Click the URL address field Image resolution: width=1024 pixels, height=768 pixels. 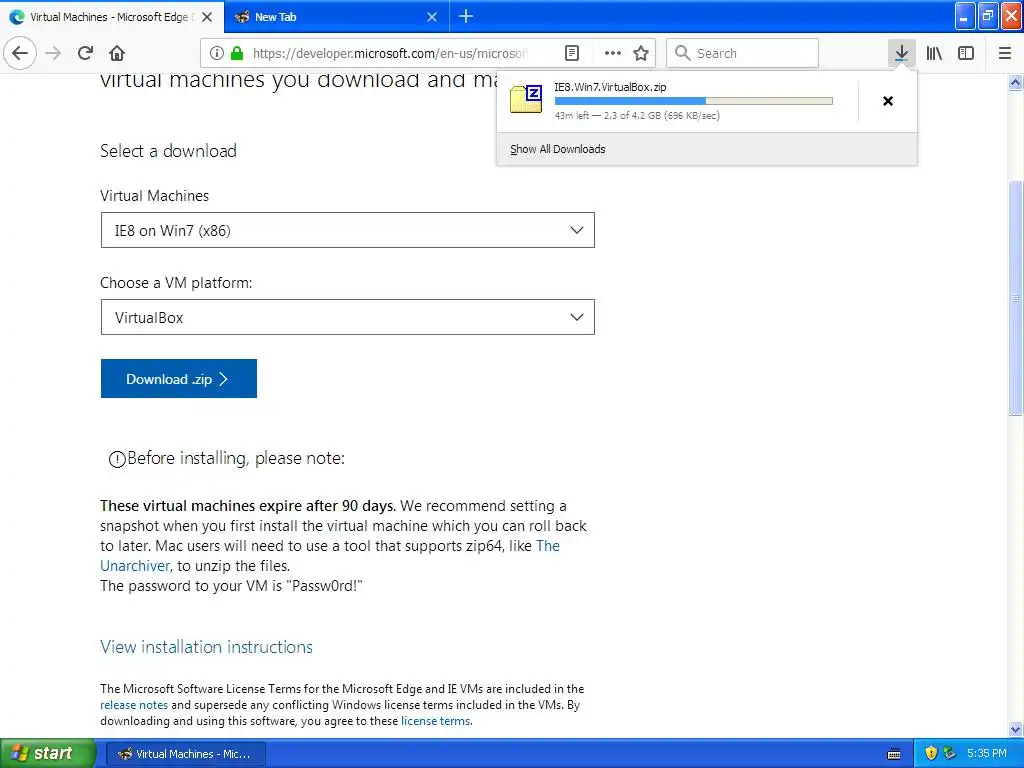point(390,53)
